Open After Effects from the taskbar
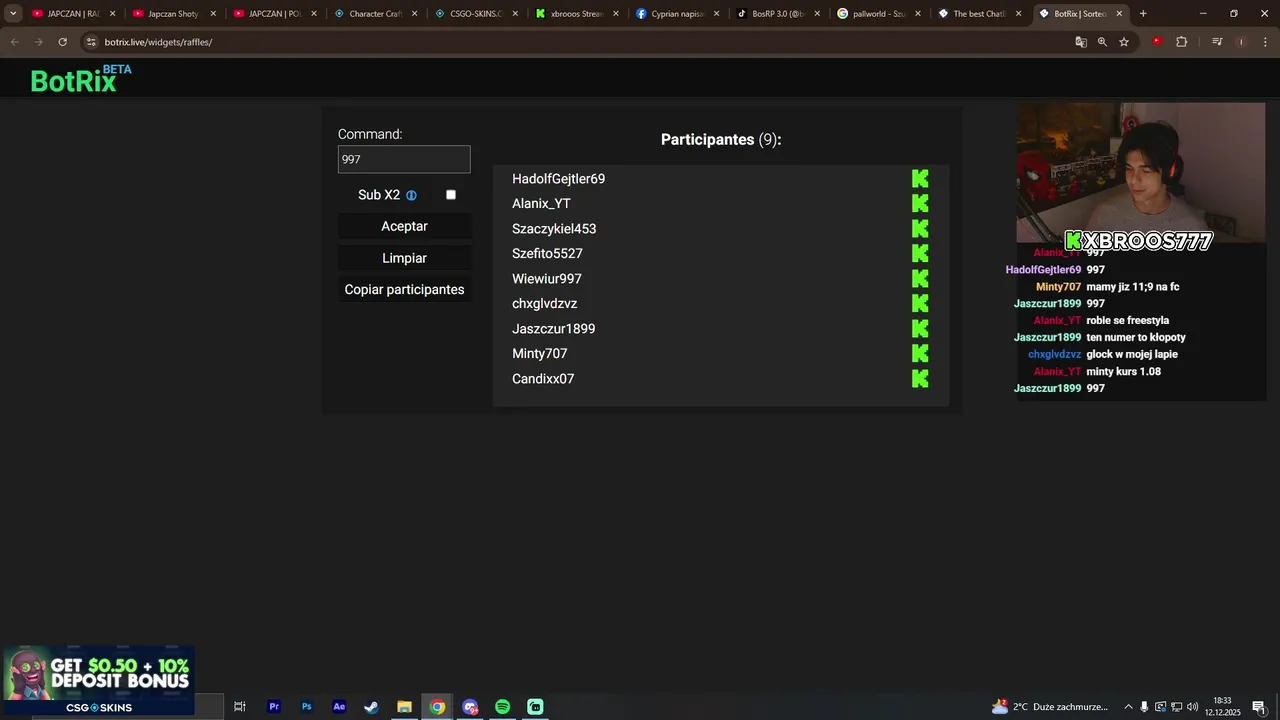Viewport: 1280px width, 720px height. pos(339,707)
